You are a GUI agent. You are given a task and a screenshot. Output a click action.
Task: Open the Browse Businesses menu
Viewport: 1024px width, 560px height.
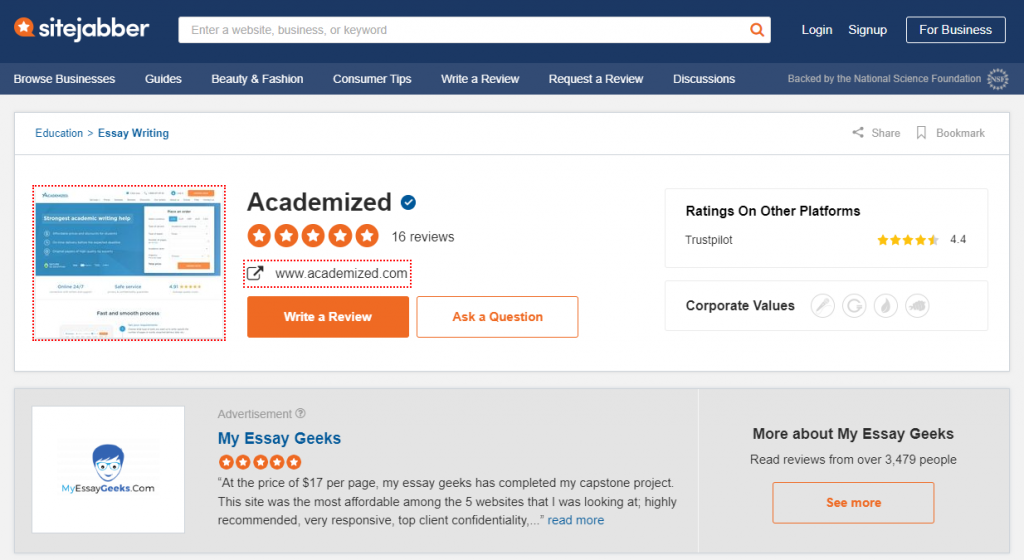[x=64, y=79]
